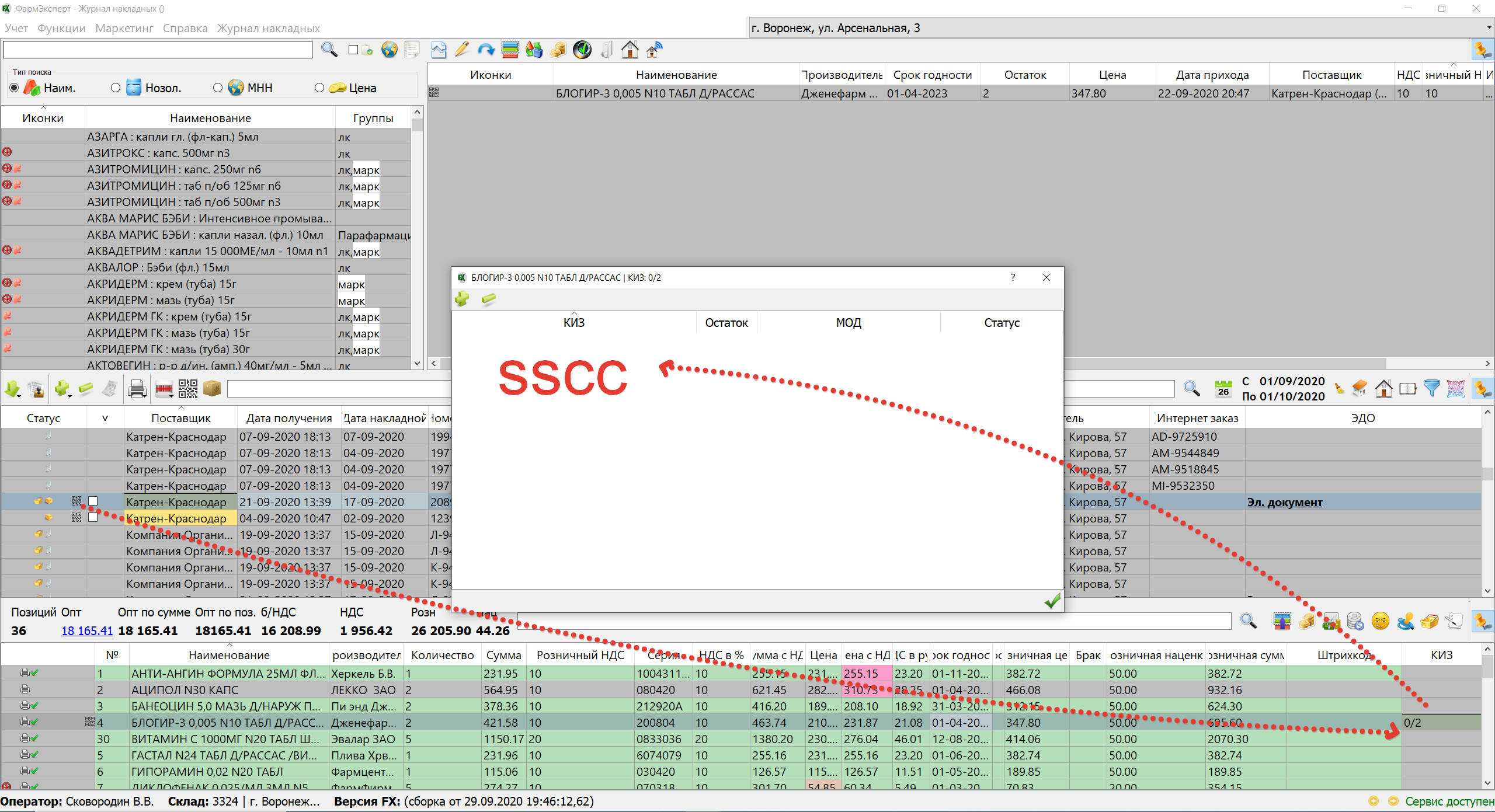Click the 18 165.41 total link

tap(87, 630)
